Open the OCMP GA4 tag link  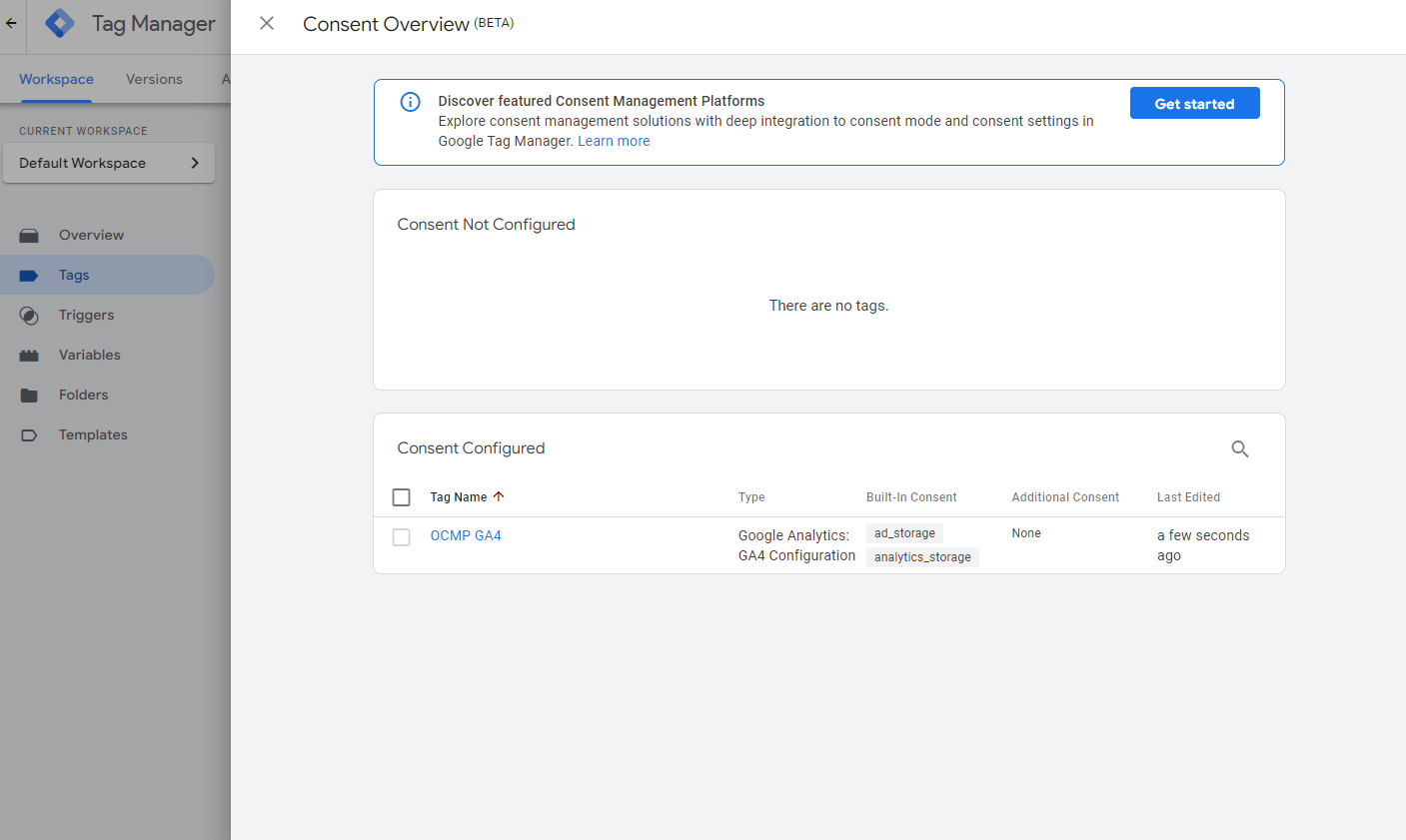pyautogui.click(x=466, y=535)
